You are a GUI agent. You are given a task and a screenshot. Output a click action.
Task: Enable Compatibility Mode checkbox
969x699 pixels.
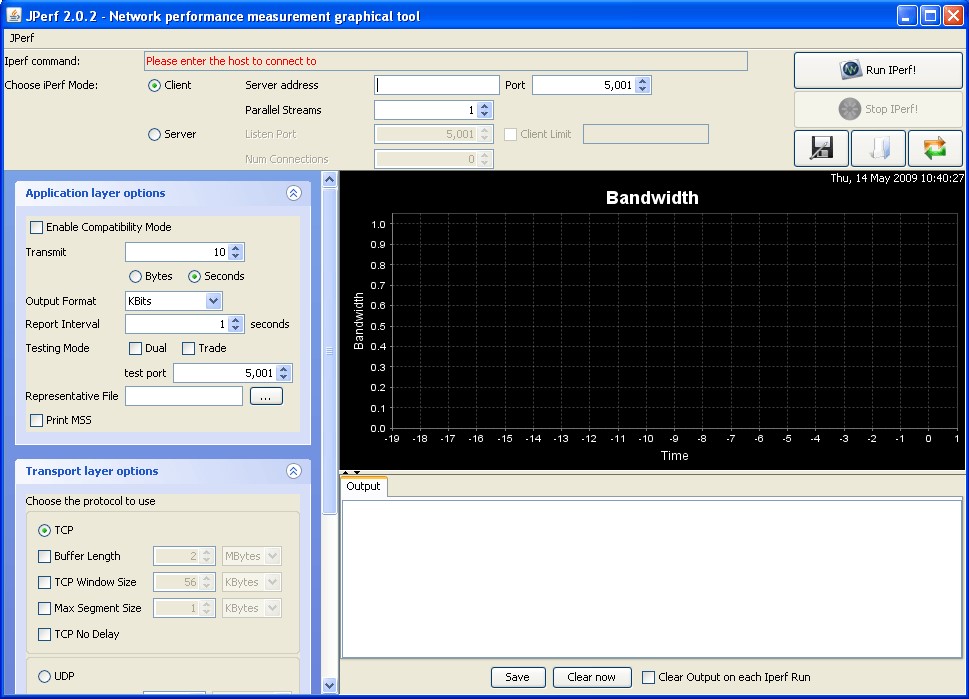(x=37, y=228)
